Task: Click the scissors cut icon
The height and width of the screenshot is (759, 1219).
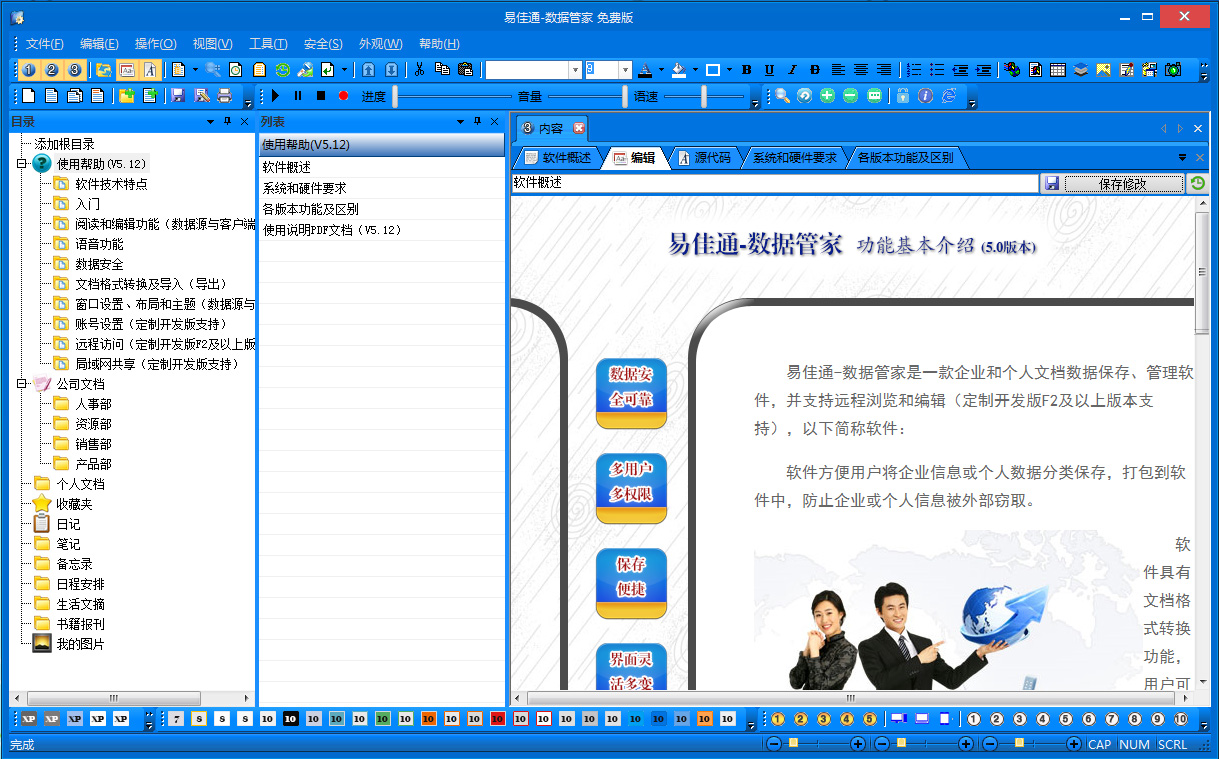Action: click(x=420, y=70)
